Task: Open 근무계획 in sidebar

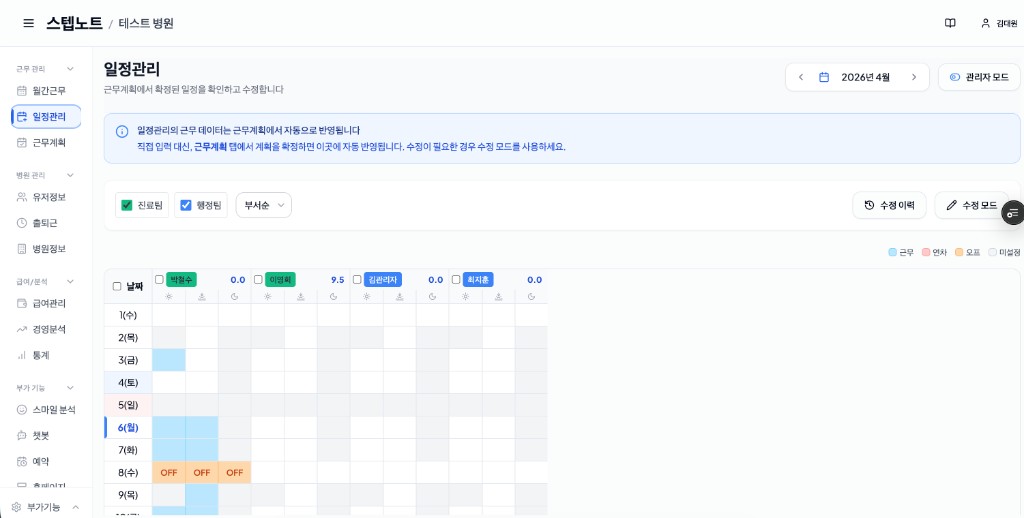Action: [46, 142]
